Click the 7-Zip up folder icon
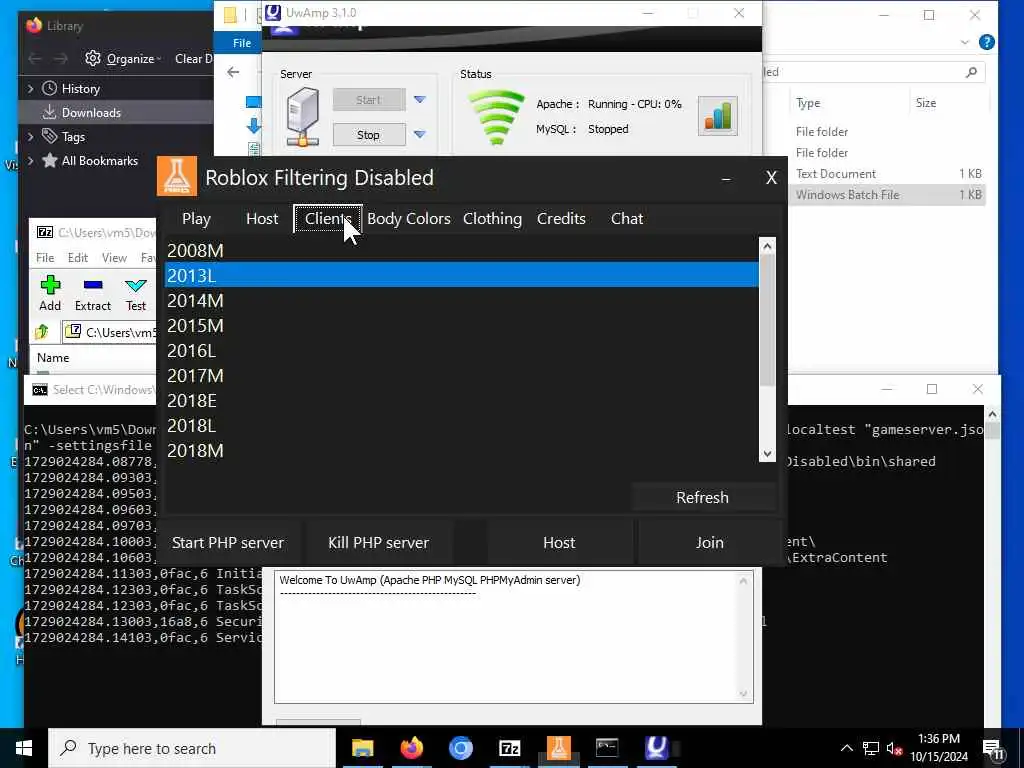Screen dimensions: 1024x768 click(42, 332)
